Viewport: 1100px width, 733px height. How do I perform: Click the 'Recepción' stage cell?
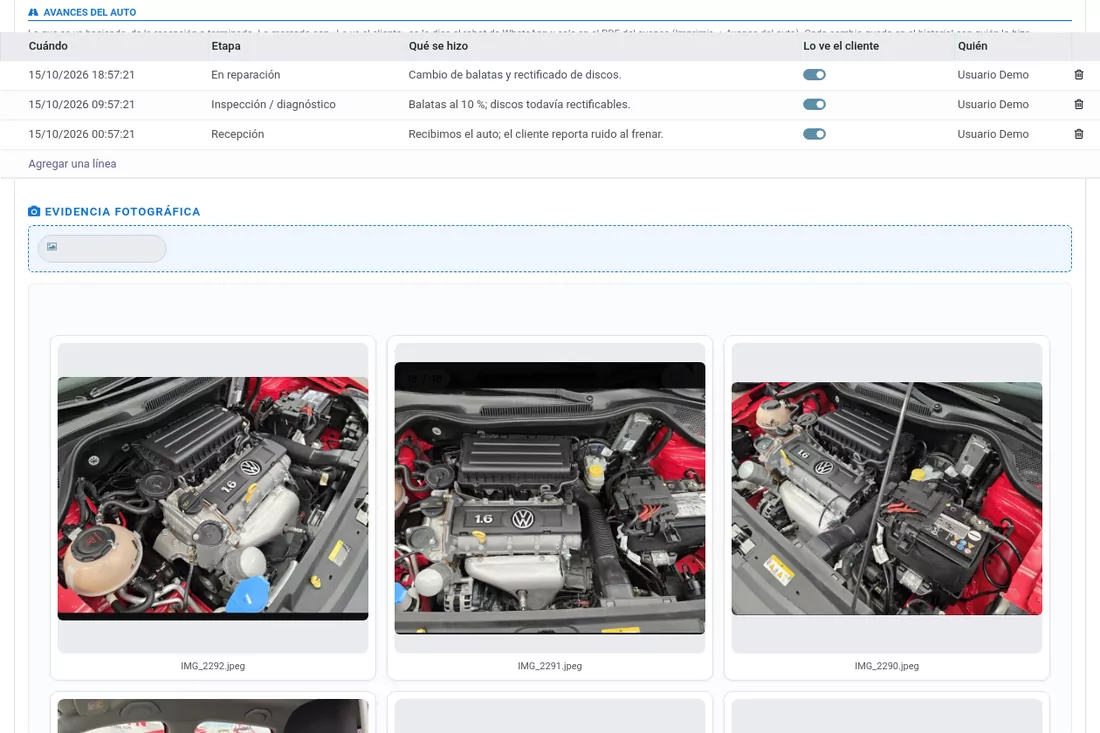238,134
